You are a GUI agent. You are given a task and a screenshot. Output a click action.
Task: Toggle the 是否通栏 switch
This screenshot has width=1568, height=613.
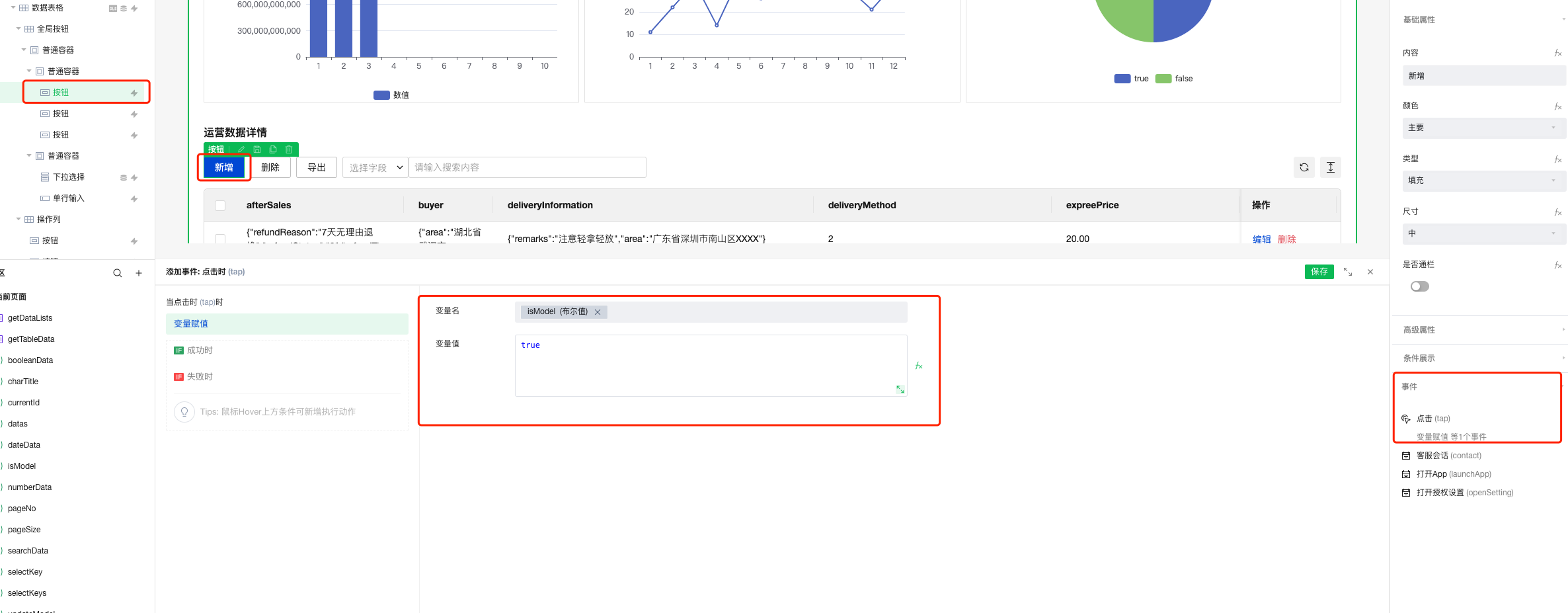1419,286
